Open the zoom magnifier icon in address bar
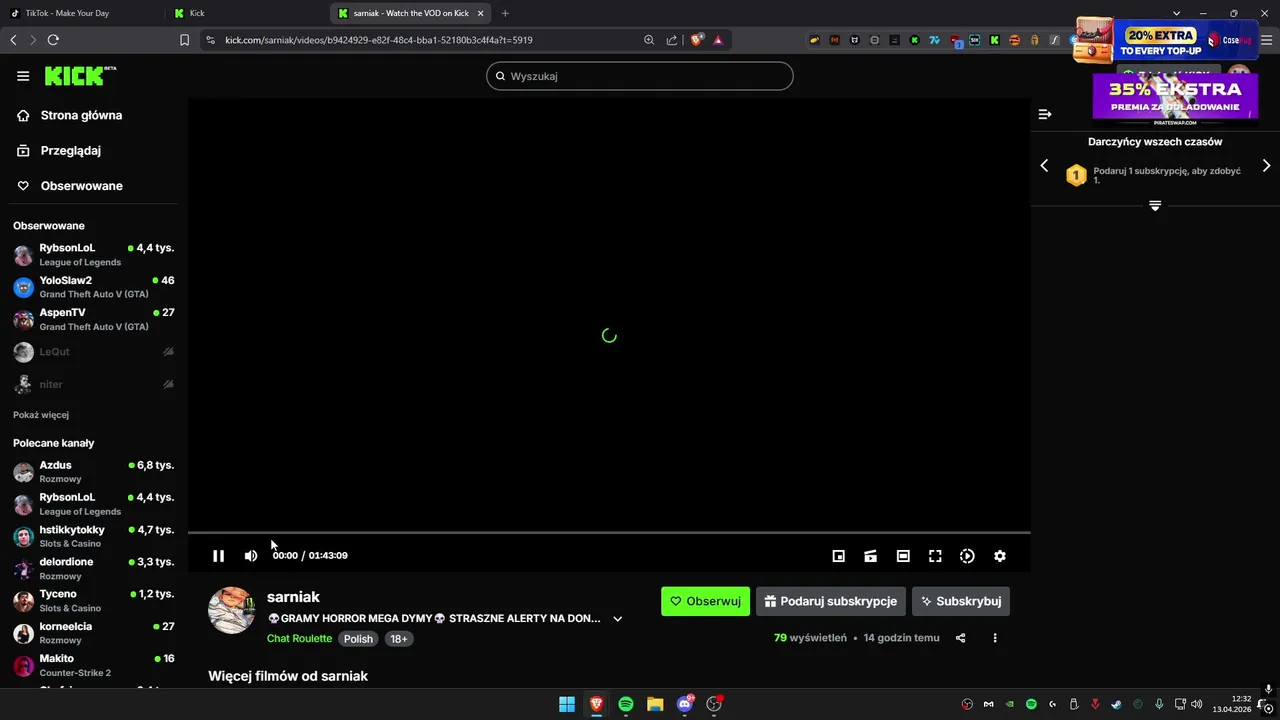The height and width of the screenshot is (720, 1280). (649, 40)
